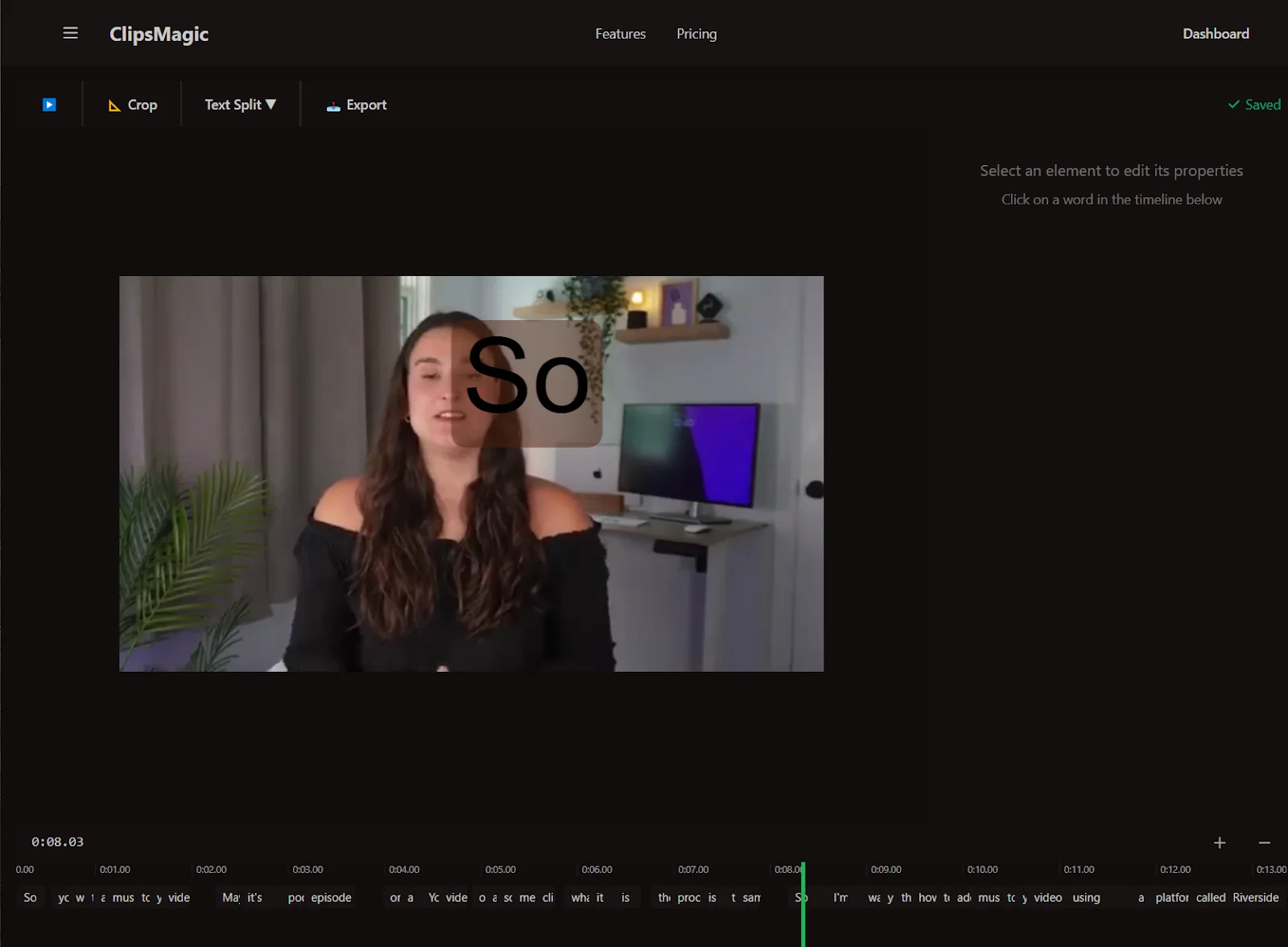Click the Export icon
Viewport: 1288px width, 947px height.
[333, 105]
